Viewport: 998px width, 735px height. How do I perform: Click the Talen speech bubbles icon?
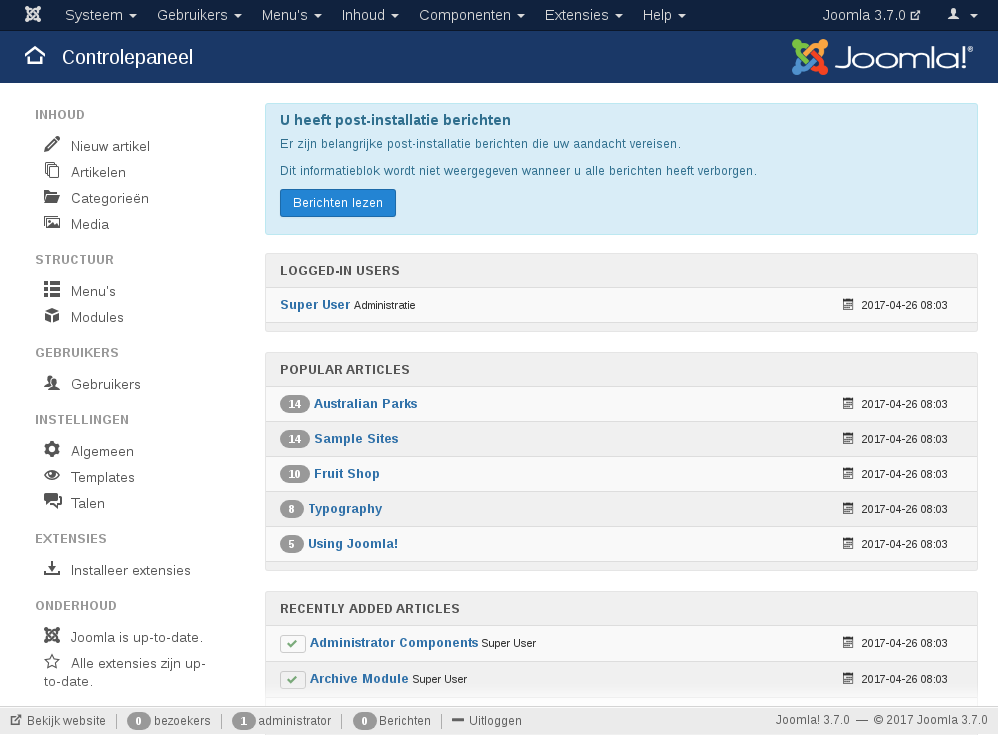coord(52,502)
